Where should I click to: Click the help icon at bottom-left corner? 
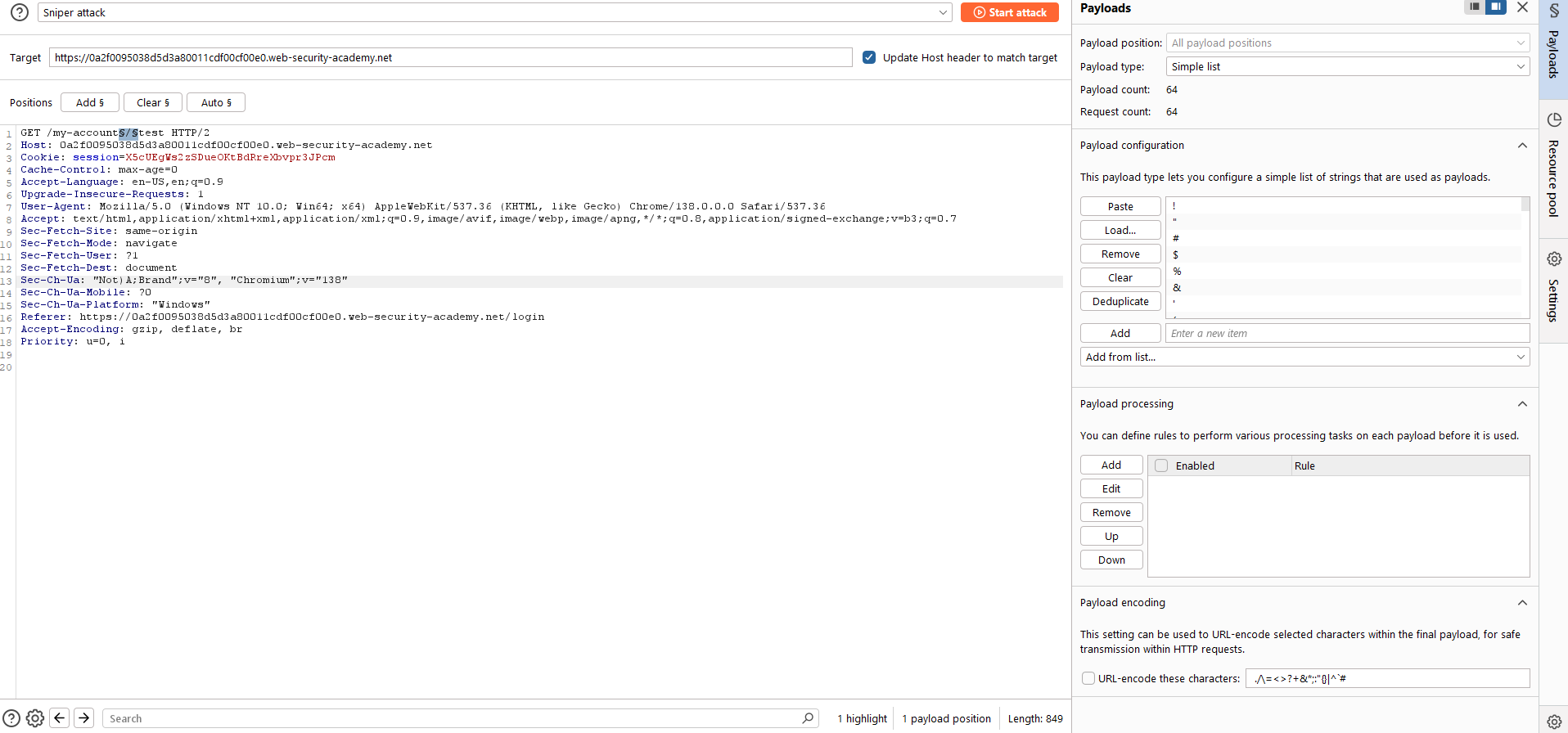tap(11, 718)
